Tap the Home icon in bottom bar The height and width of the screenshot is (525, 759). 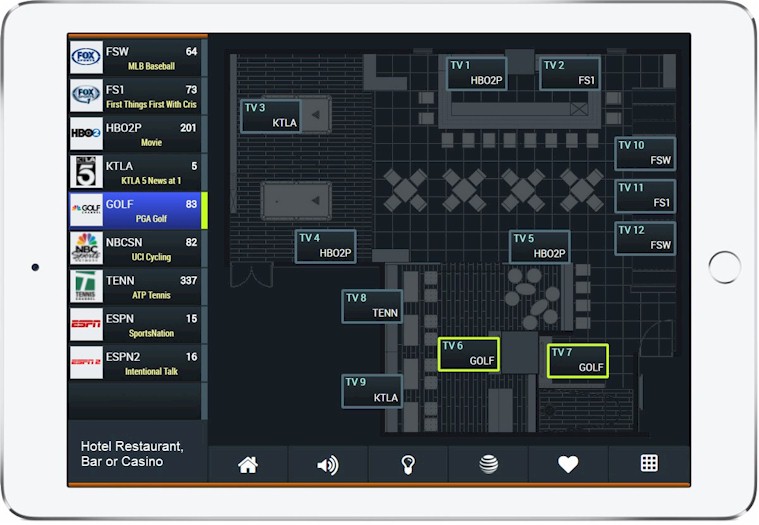248,465
